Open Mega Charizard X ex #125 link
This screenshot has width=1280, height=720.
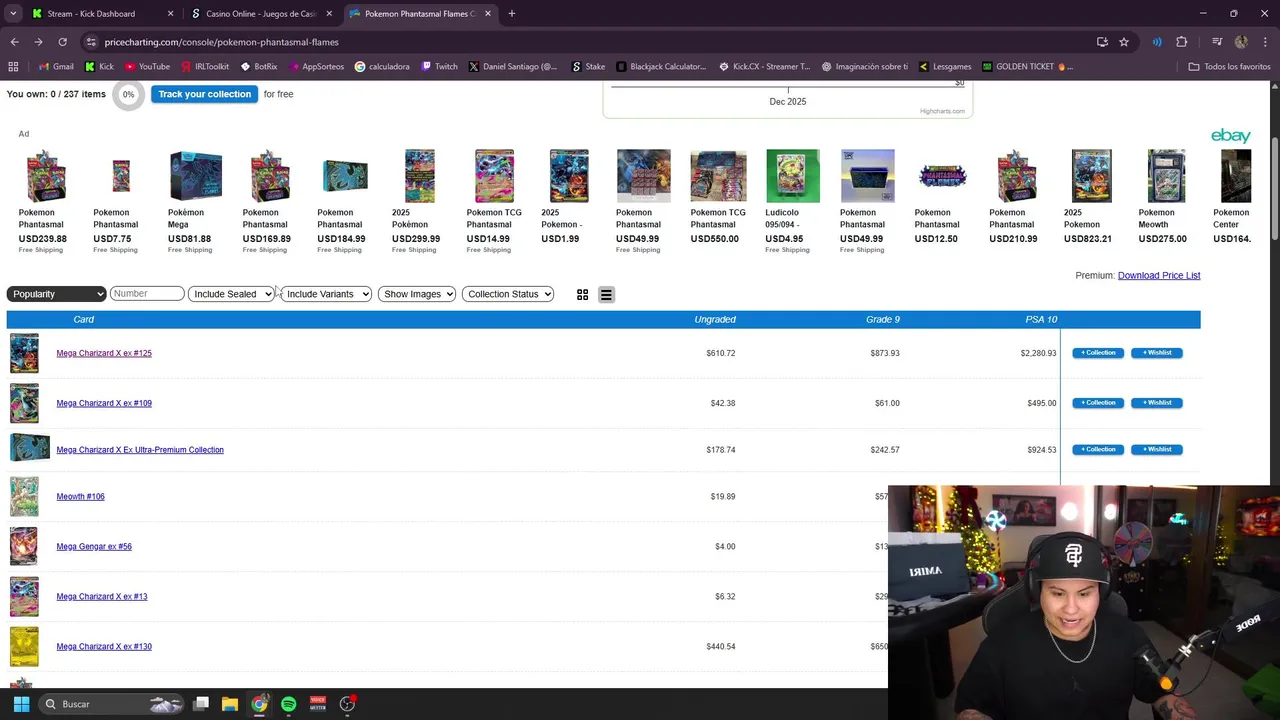coord(104,353)
